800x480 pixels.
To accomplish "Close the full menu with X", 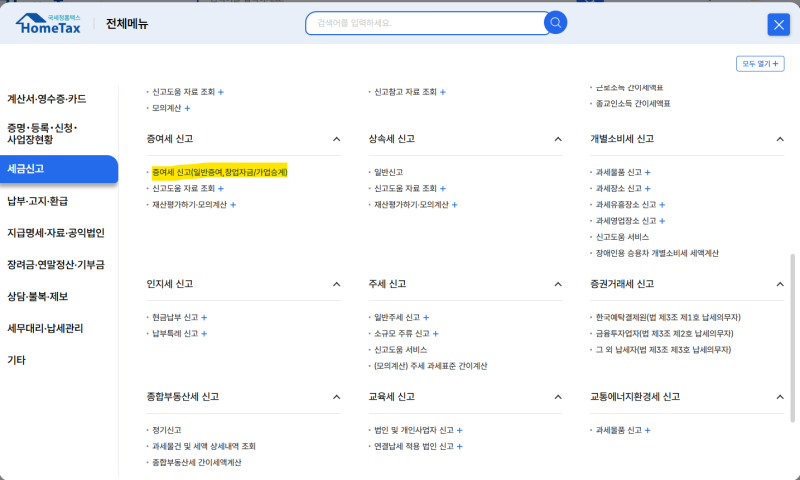I will (x=779, y=24).
